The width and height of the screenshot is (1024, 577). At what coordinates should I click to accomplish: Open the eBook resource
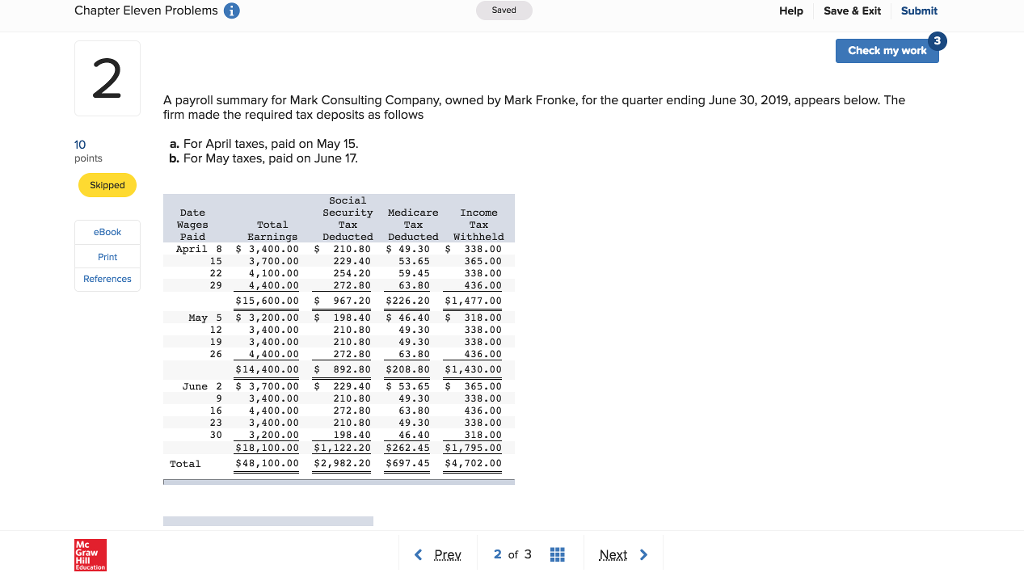107,232
